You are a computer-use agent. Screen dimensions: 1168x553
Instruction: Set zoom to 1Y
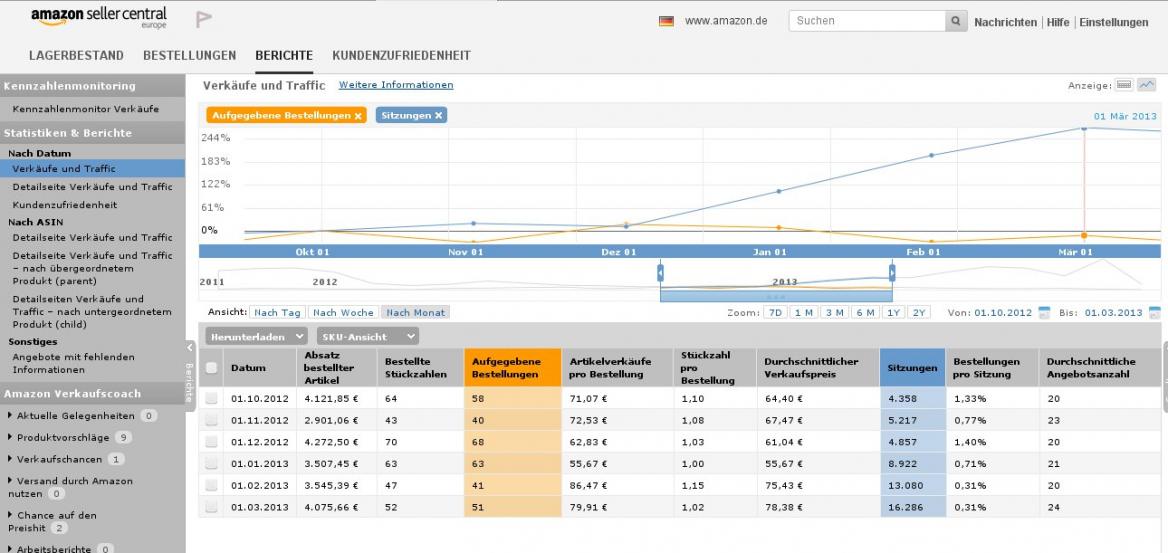pyautogui.click(x=893, y=312)
